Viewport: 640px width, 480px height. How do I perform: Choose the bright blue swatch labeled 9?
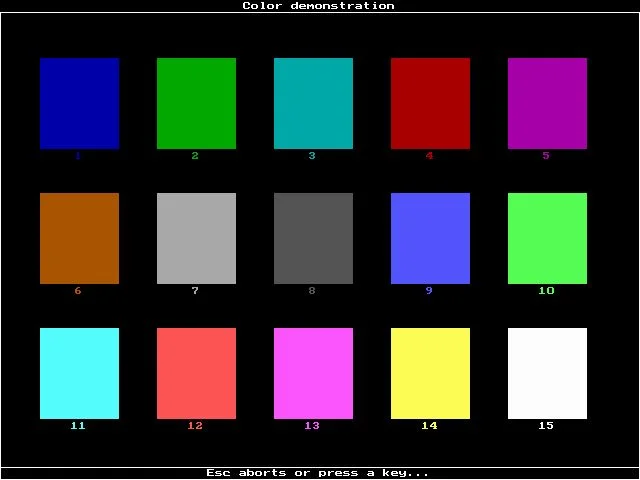[x=430, y=238]
